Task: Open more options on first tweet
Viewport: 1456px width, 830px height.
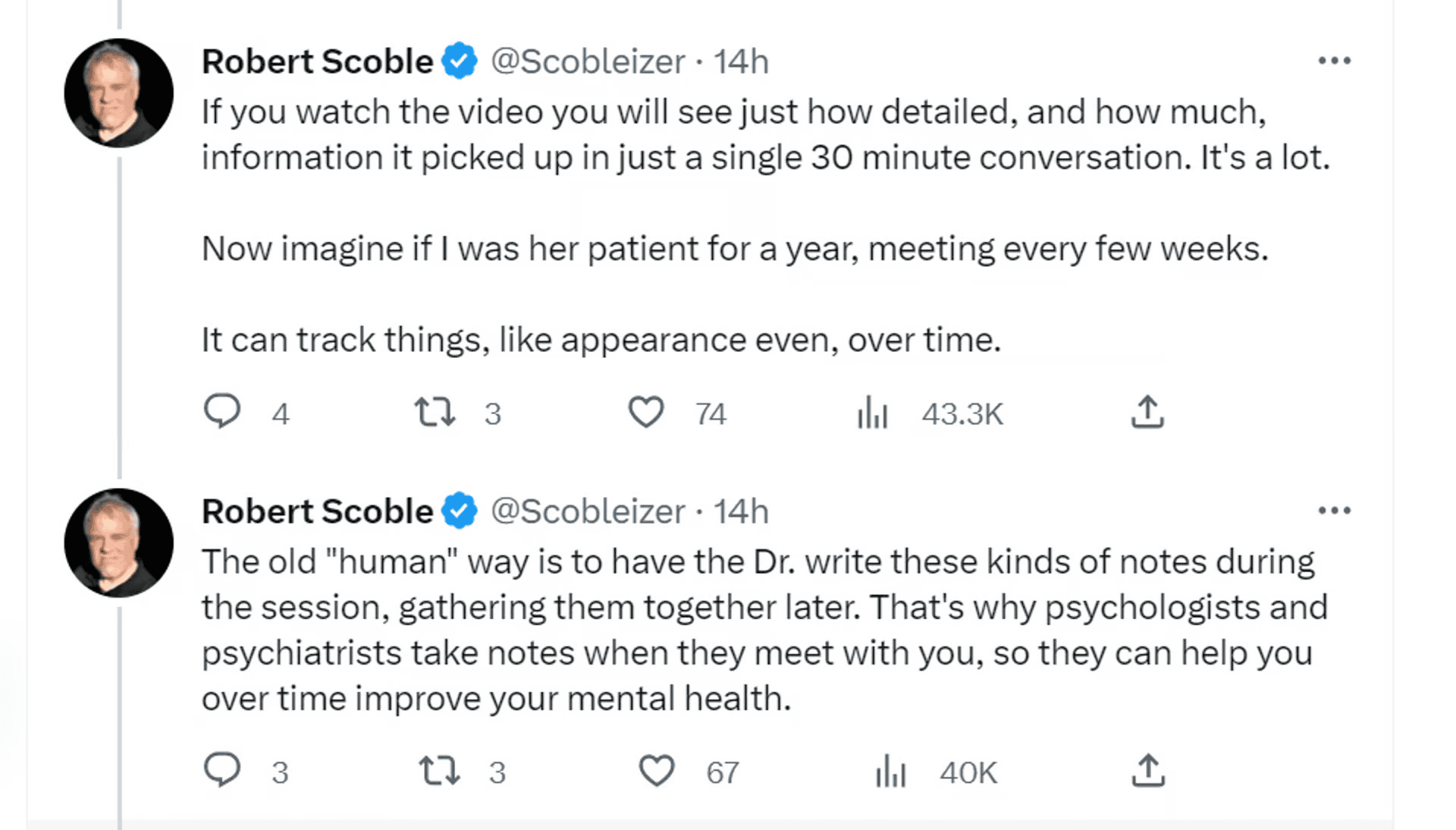Action: pyautogui.click(x=1334, y=61)
